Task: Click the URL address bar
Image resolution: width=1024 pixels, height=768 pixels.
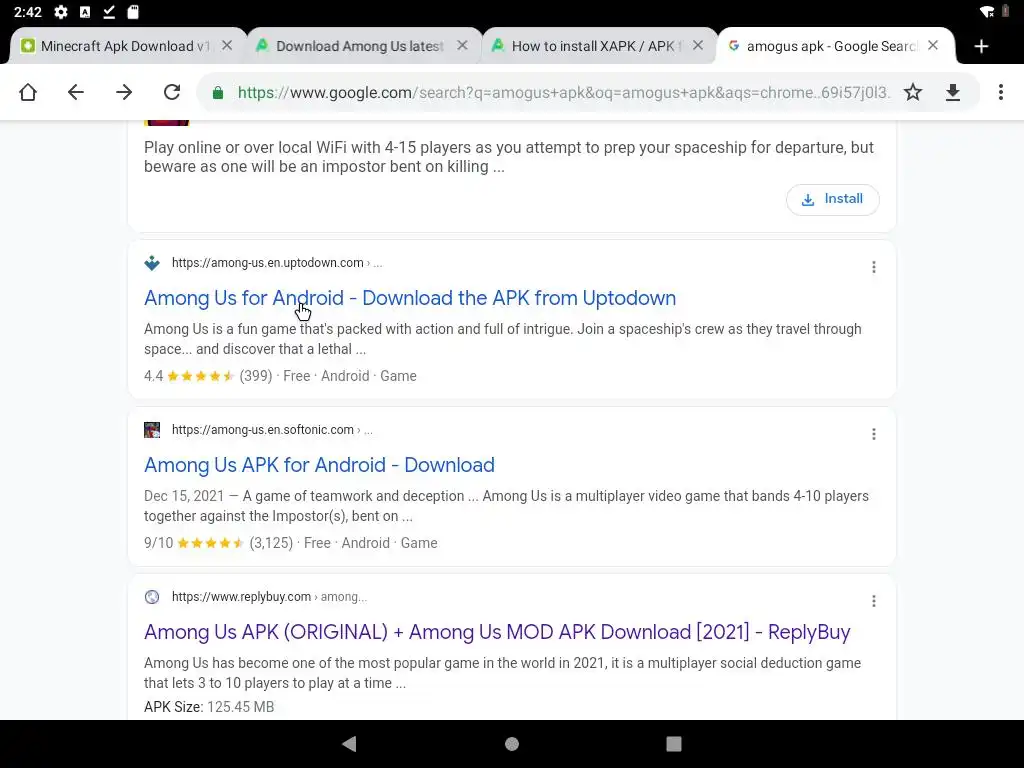Action: [x=563, y=93]
